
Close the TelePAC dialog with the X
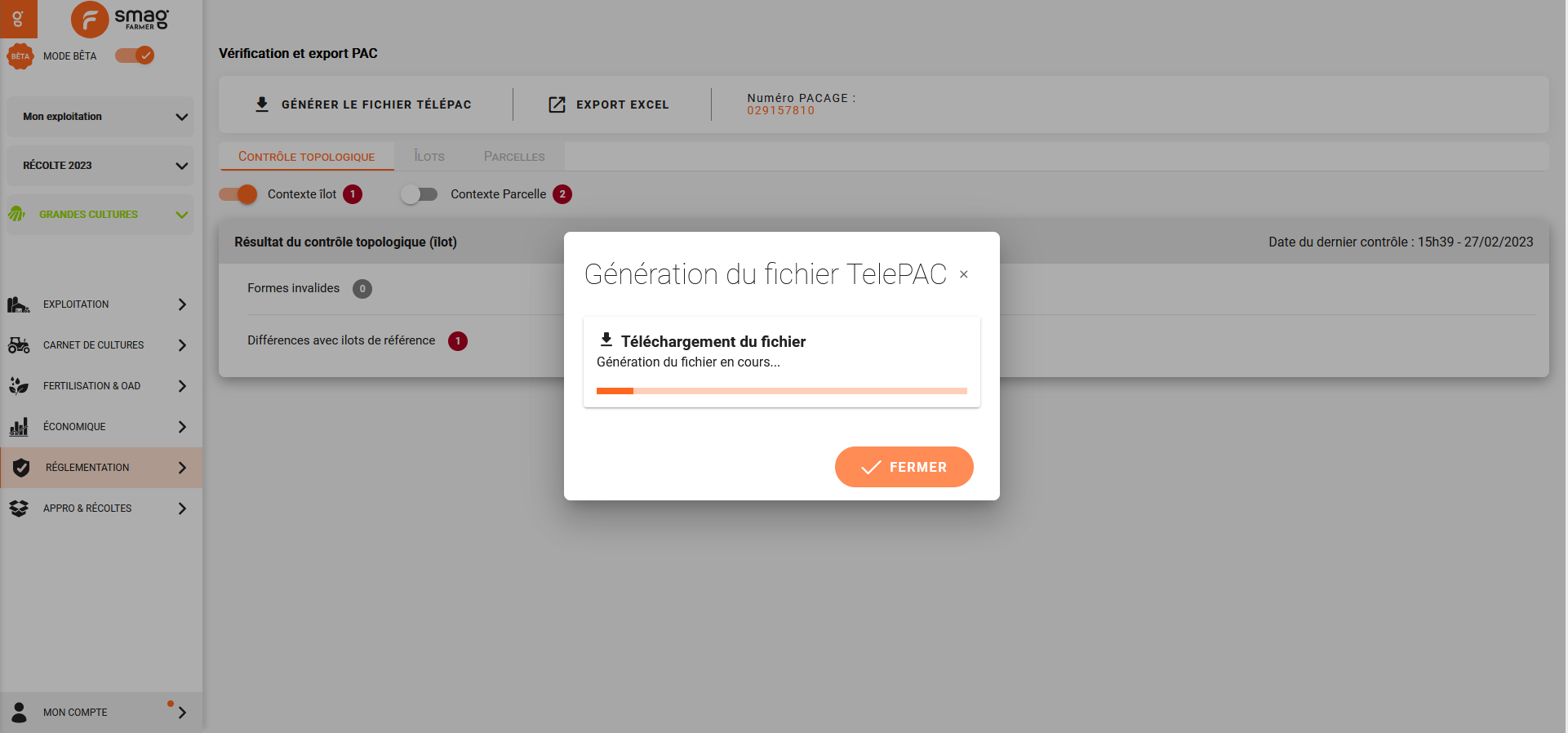pos(964,274)
